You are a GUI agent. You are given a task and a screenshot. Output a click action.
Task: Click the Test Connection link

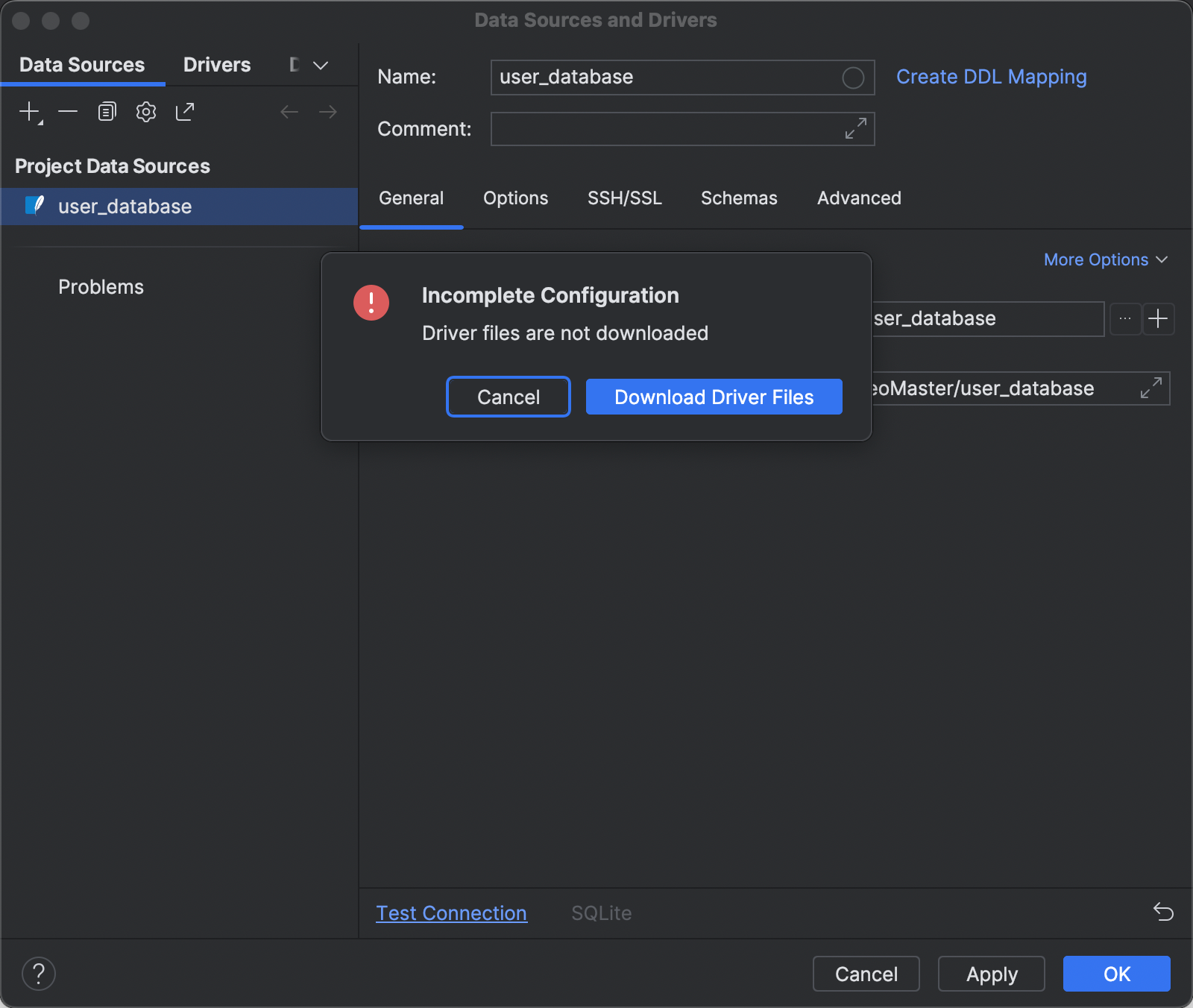(x=451, y=913)
